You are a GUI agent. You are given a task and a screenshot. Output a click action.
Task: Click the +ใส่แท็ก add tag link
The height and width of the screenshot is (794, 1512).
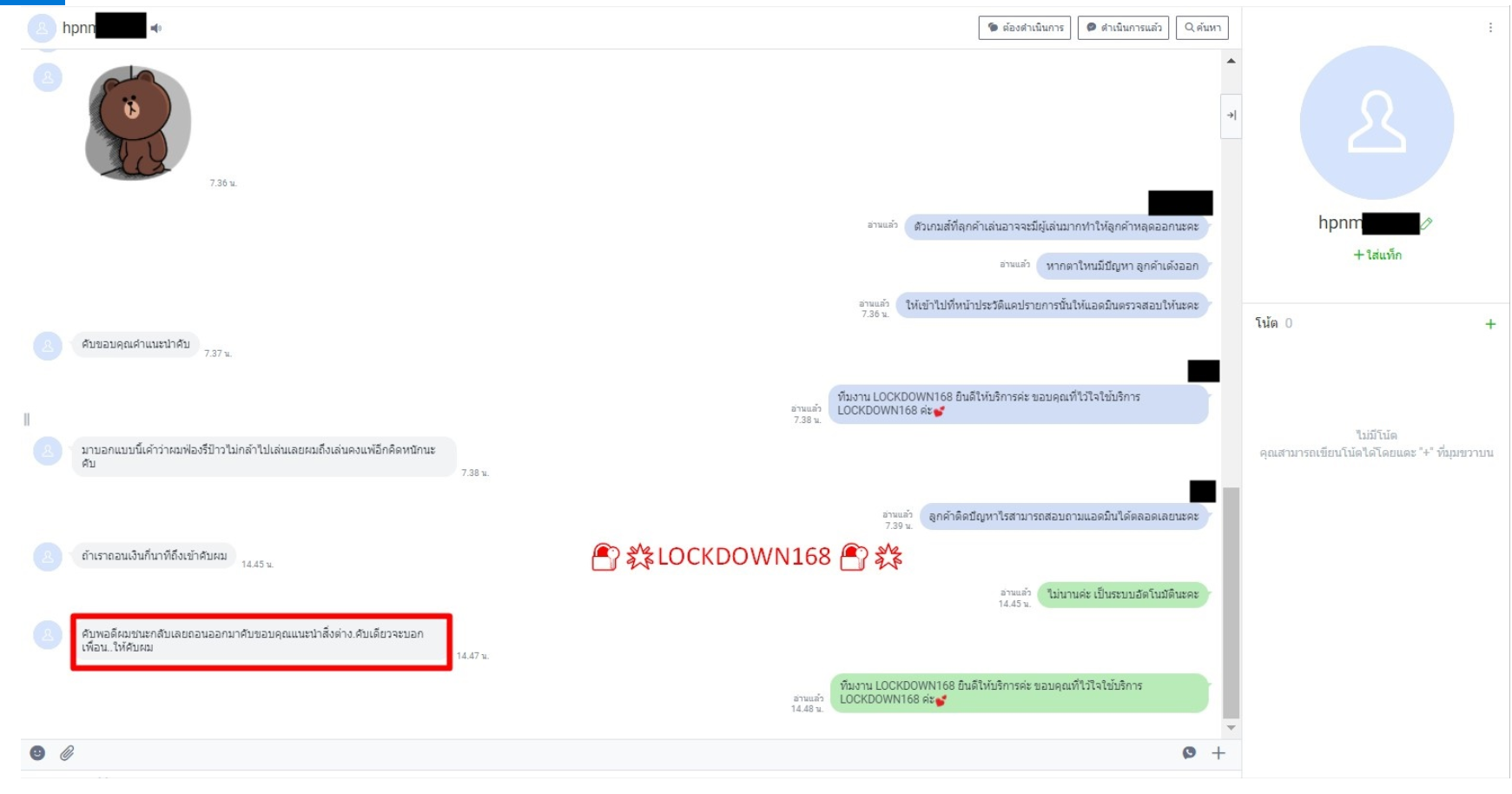click(x=1377, y=255)
